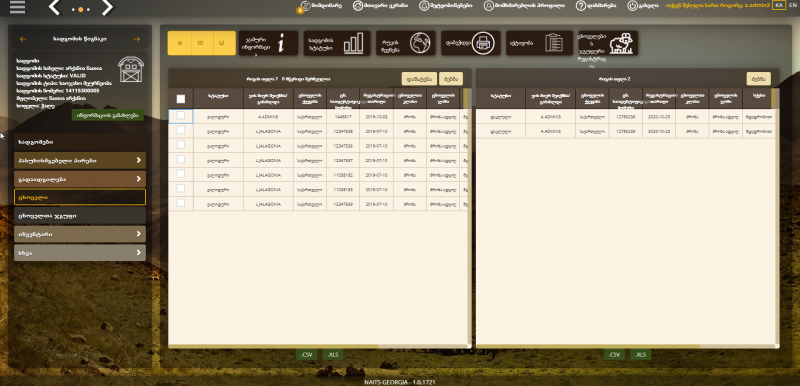The image size is (800, 386).
Task: Check the row with ID 11039183
Action: [181, 189]
